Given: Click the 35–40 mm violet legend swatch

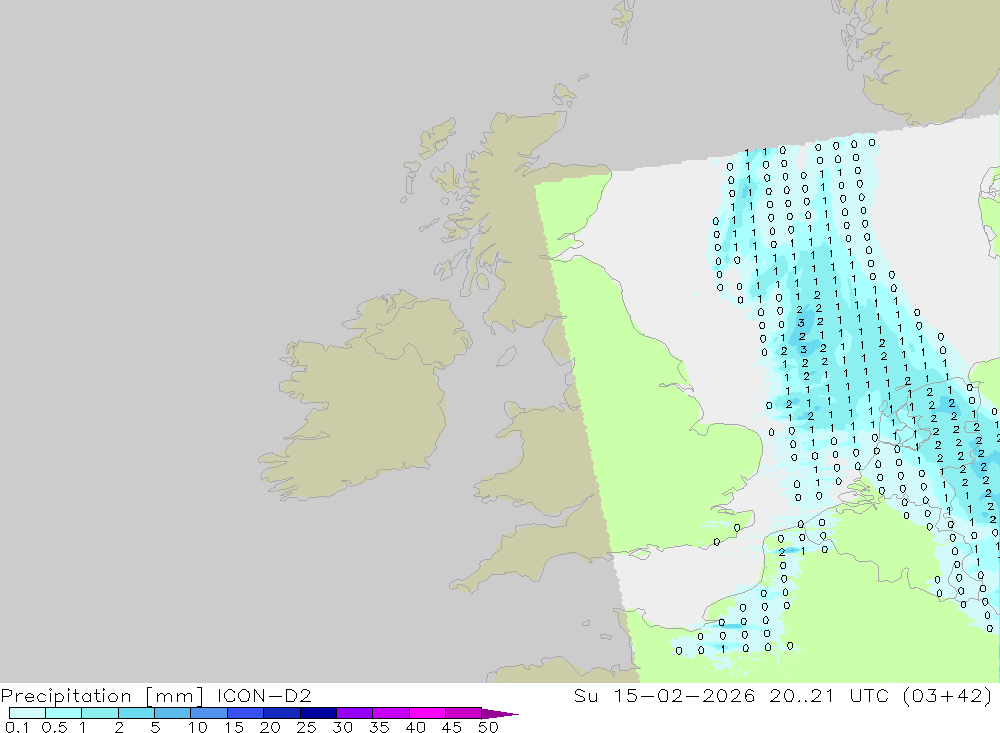Looking at the screenshot, I should [x=390, y=713].
